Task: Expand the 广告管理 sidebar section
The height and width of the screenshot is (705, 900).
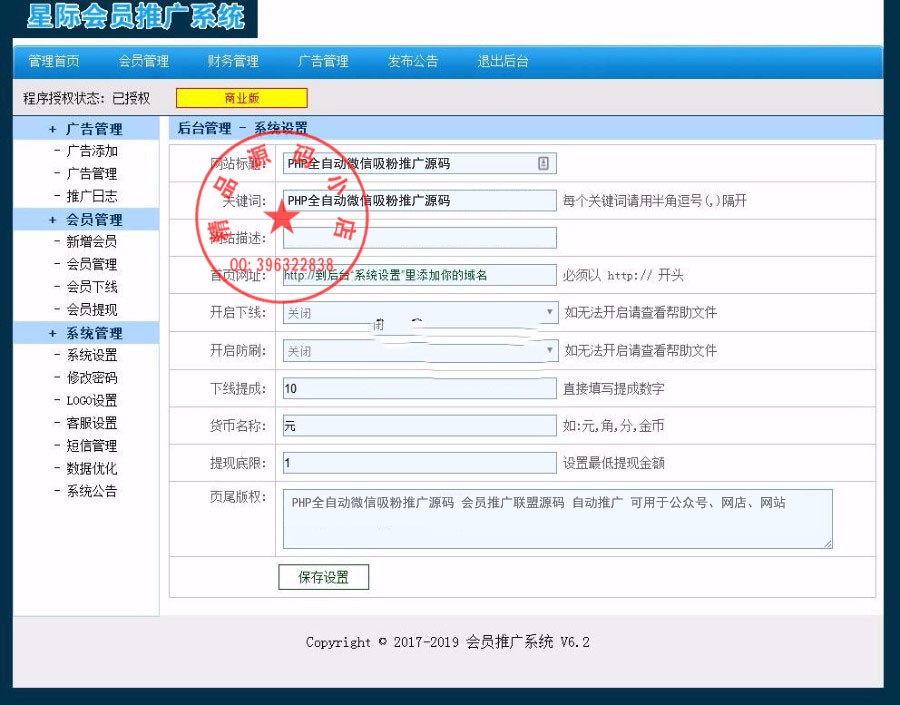Action: coord(85,128)
